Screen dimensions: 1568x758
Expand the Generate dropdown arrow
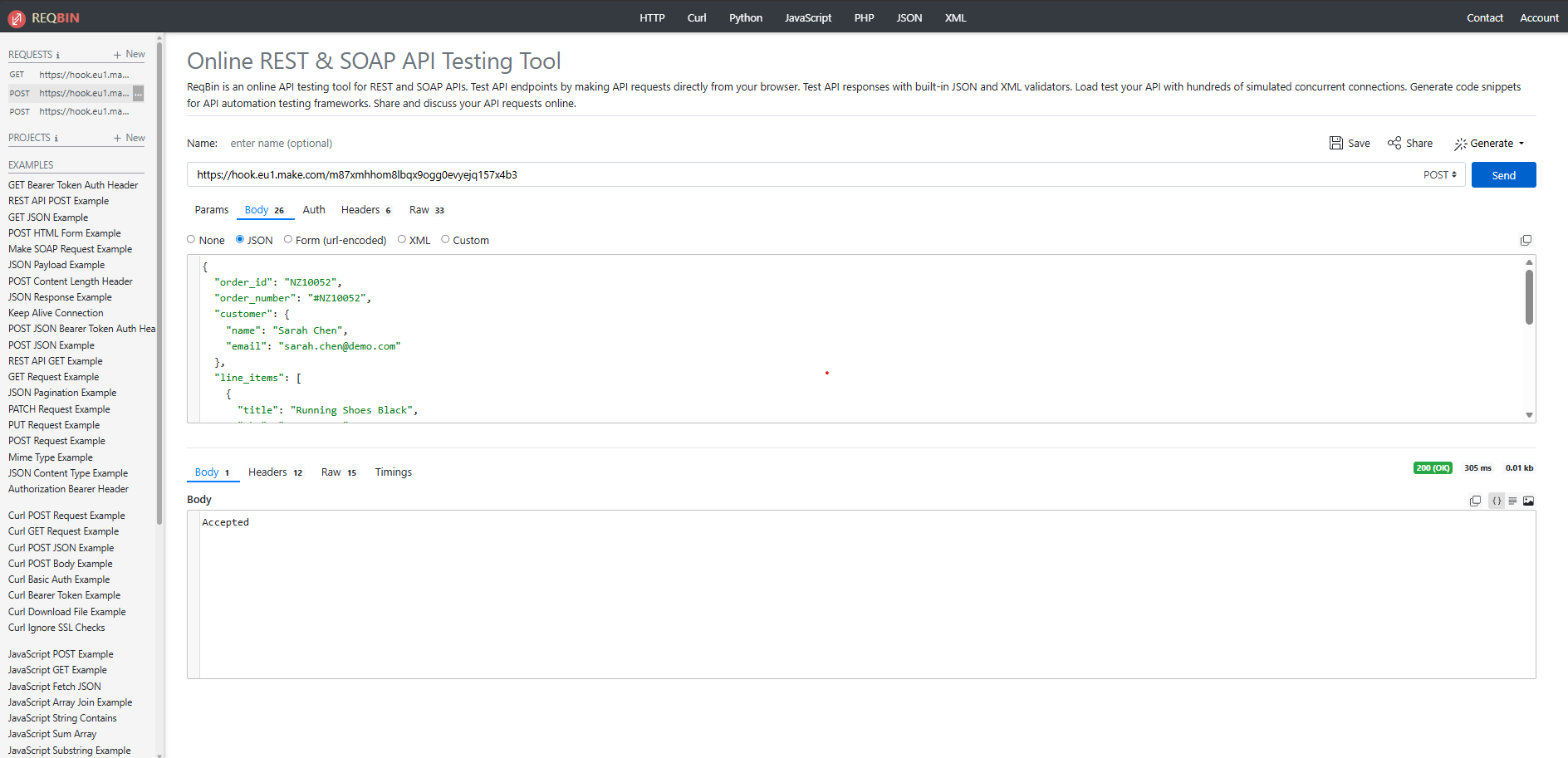click(1521, 144)
